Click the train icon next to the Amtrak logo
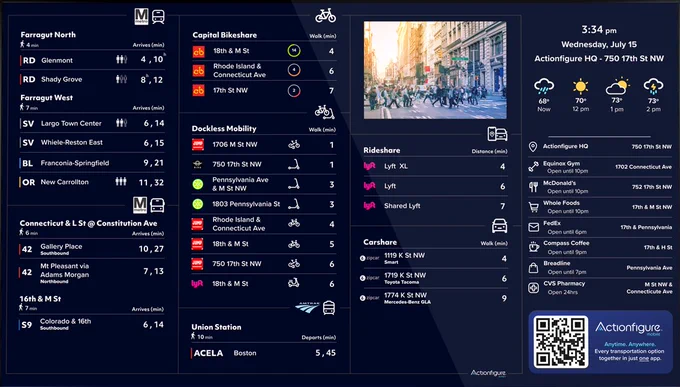The image size is (680, 387). (x=329, y=308)
